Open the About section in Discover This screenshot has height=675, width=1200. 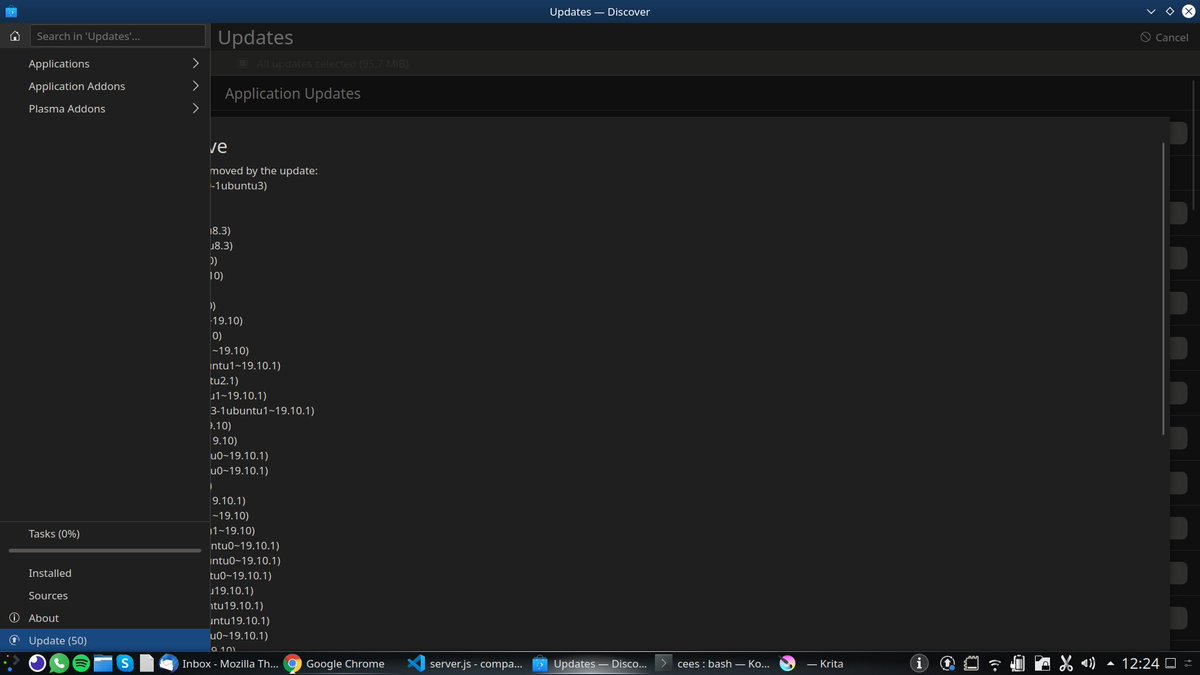click(44, 617)
